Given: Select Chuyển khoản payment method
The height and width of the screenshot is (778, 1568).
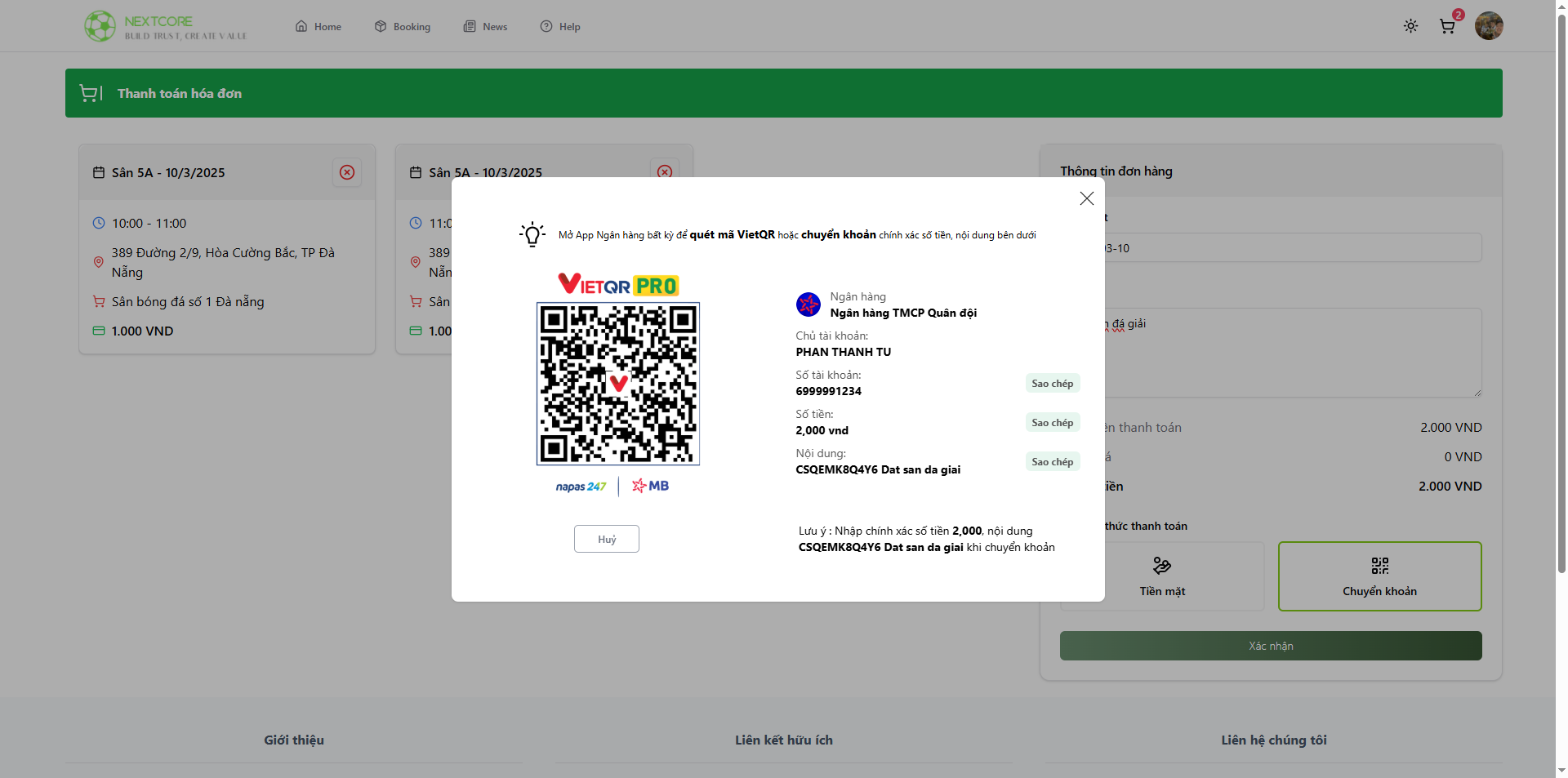Looking at the screenshot, I should click(1379, 576).
